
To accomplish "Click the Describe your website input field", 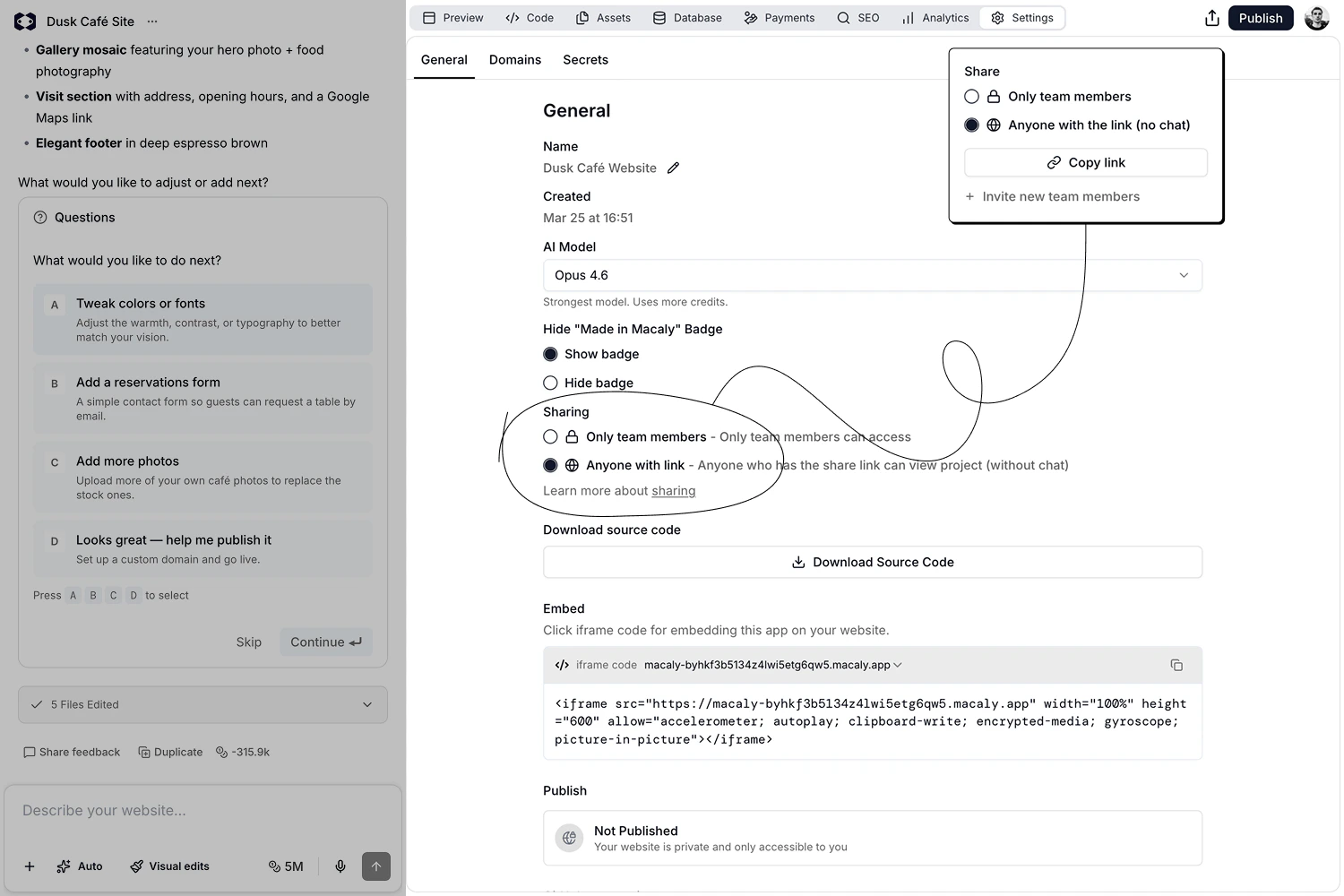I will (202, 810).
